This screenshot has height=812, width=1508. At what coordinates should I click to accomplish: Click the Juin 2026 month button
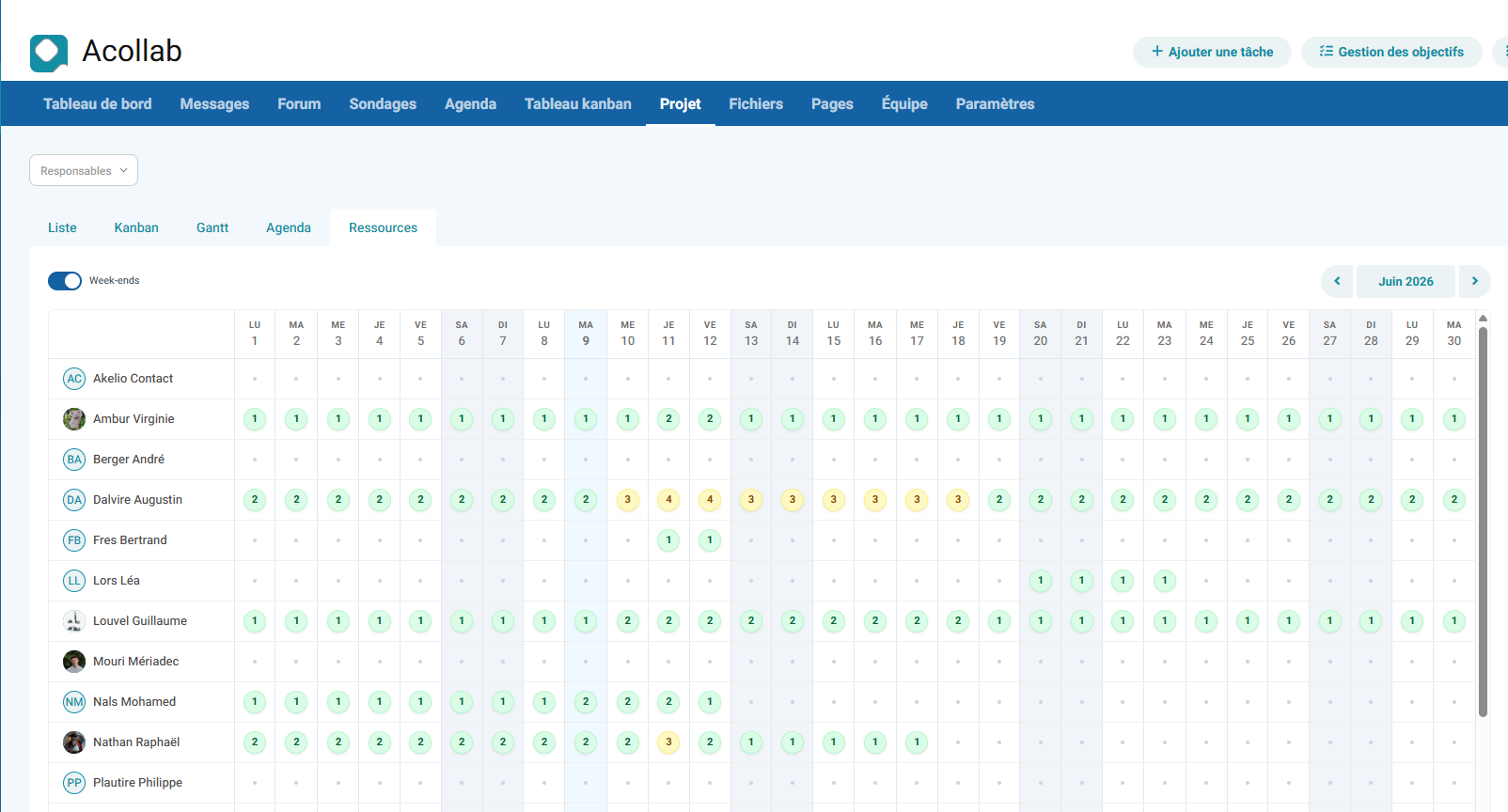tap(1406, 281)
